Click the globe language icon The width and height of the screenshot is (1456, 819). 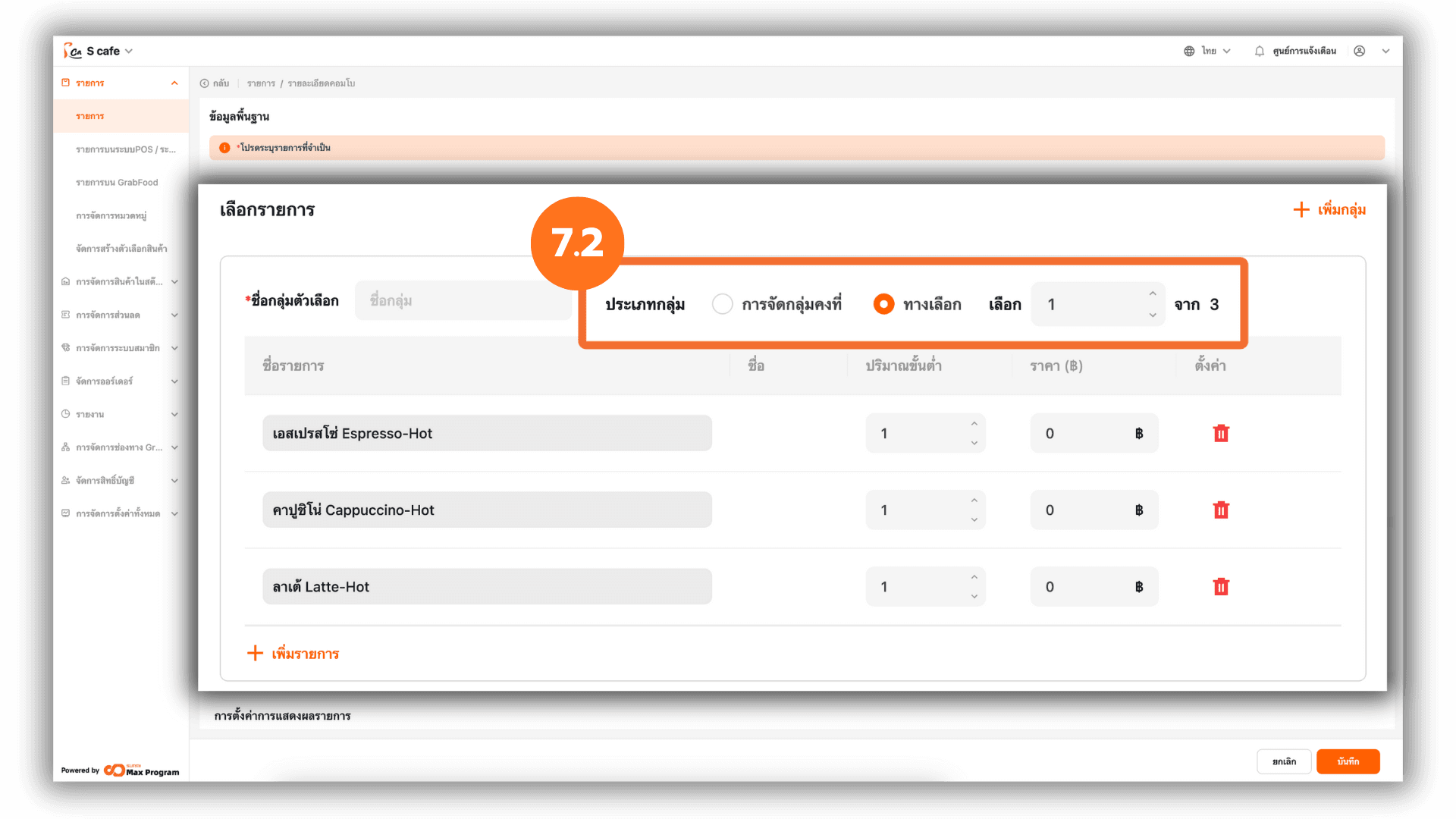pyautogui.click(x=1189, y=51)
